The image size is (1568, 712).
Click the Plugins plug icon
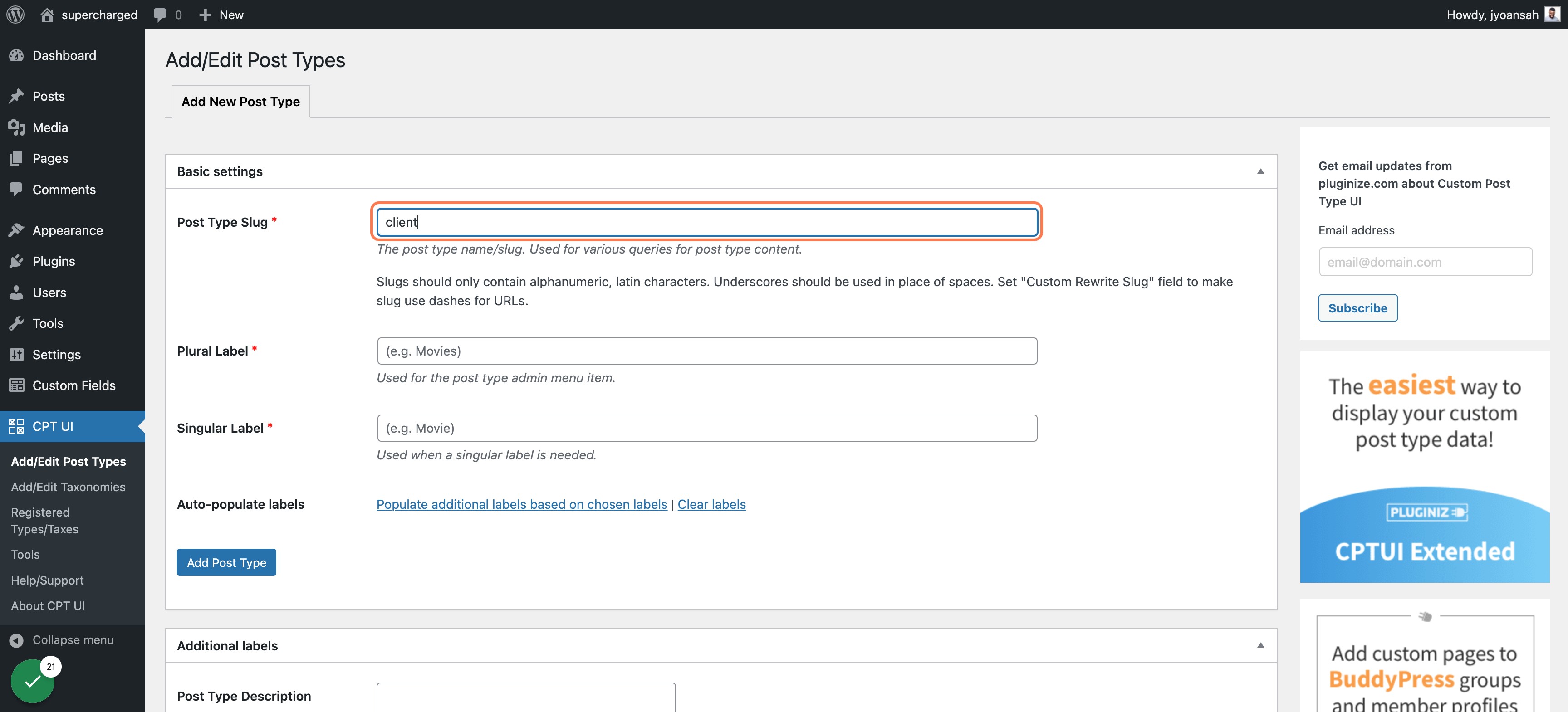pos(16,261)
